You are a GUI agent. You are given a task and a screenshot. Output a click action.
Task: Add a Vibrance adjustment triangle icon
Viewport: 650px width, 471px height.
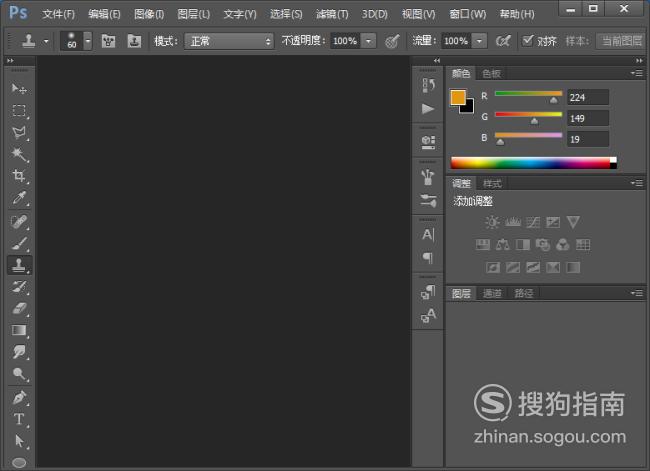pos(573,222)
